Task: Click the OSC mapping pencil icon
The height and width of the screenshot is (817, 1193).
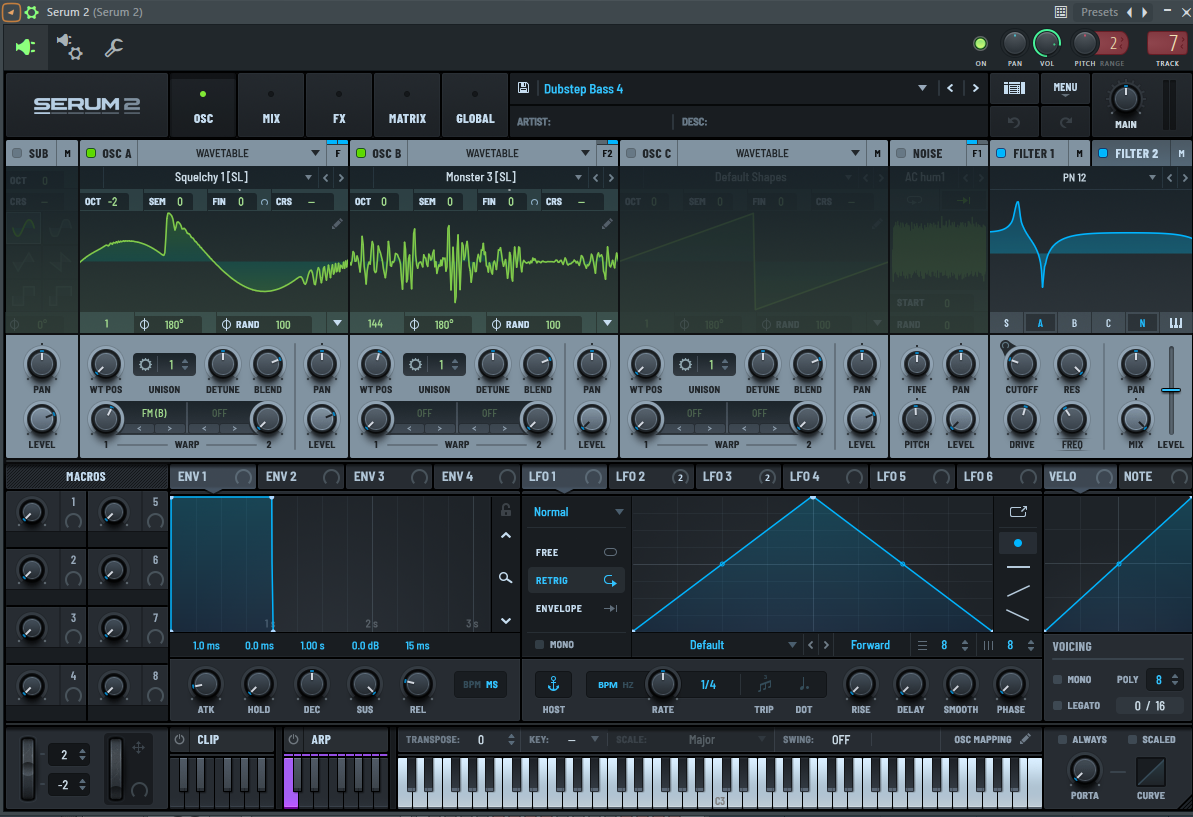Action: coord(1025,740)
